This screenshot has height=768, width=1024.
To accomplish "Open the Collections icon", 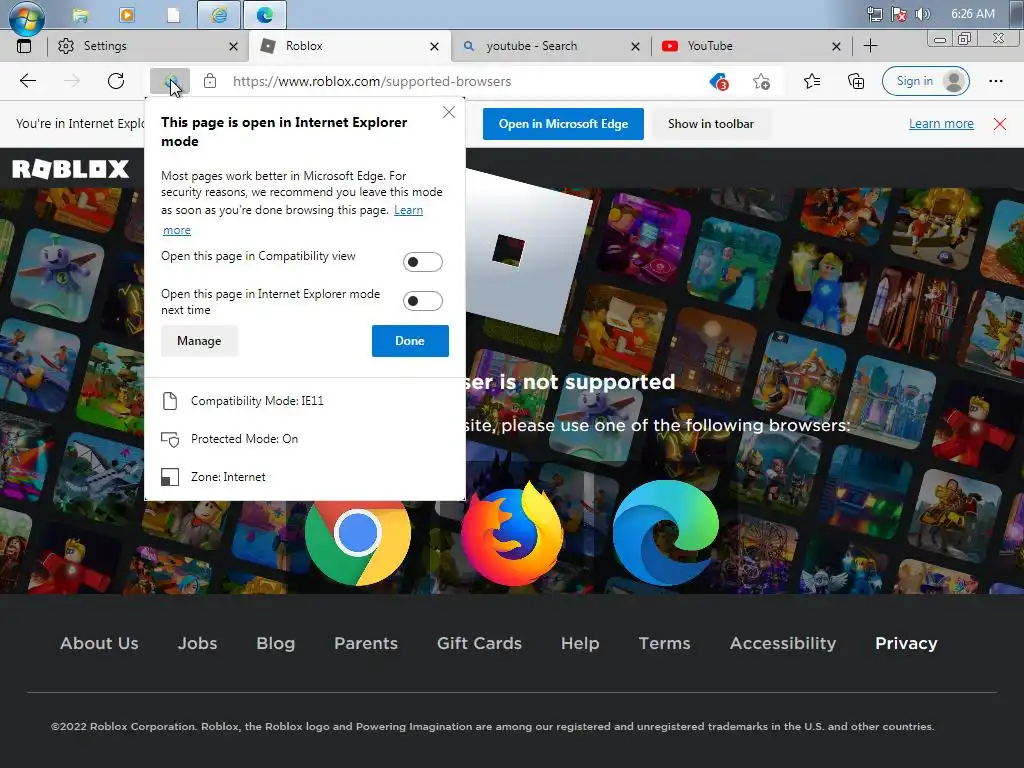I will tap(856, 81).
